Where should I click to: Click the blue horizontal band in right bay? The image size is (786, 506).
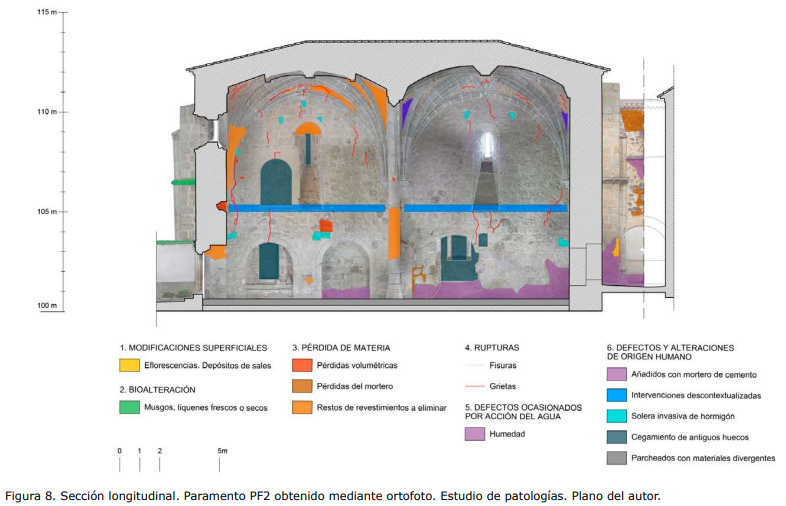pos(486,208)
